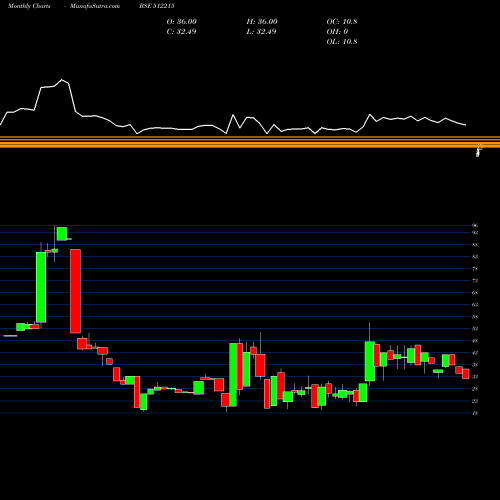Click the peak of the white indicator line
The width and height of the screenshot is (500, 500).
62,80
